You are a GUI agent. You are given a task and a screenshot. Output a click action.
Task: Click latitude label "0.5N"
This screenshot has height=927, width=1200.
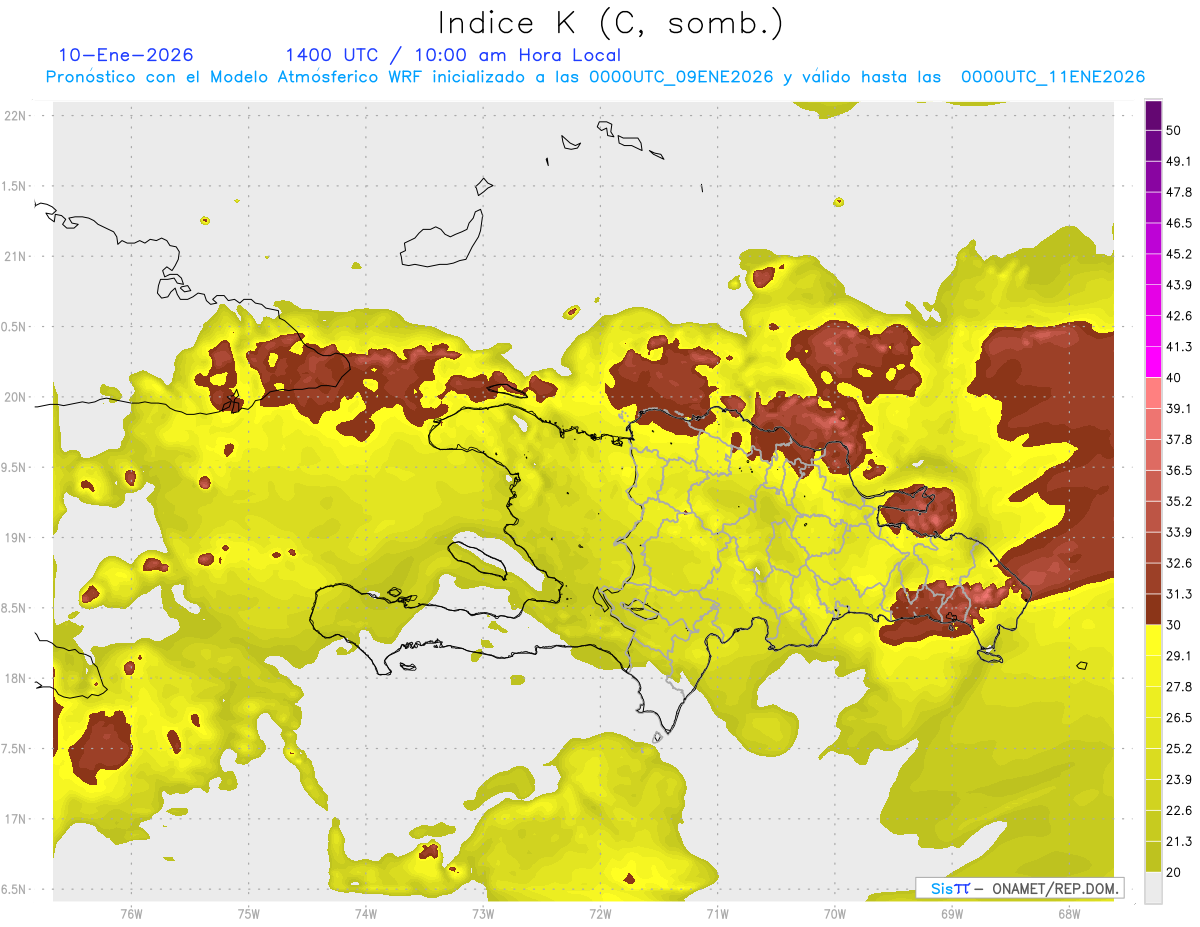(15, 327)
